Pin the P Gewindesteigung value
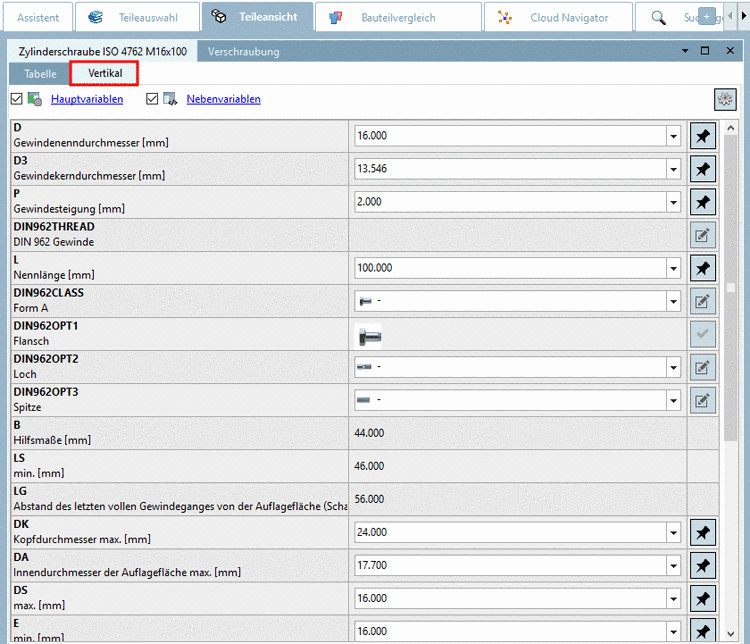 click(x=703, y=202)
